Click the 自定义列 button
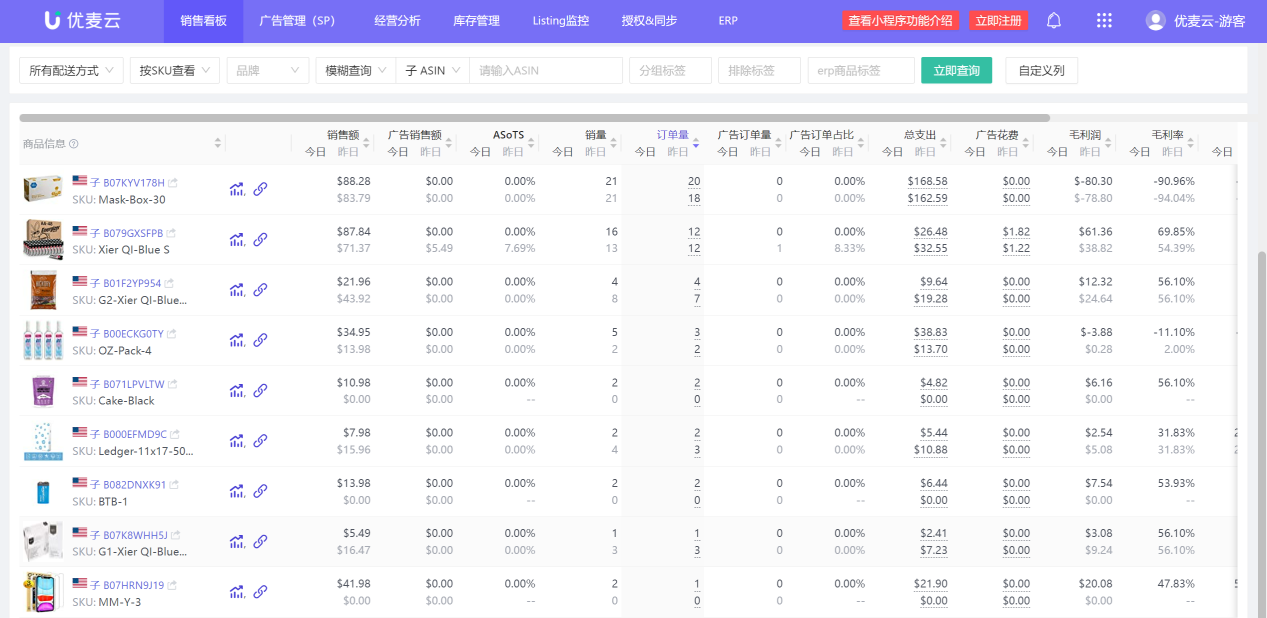This screenshot has height=618, width=1267. click(1041, 70)
